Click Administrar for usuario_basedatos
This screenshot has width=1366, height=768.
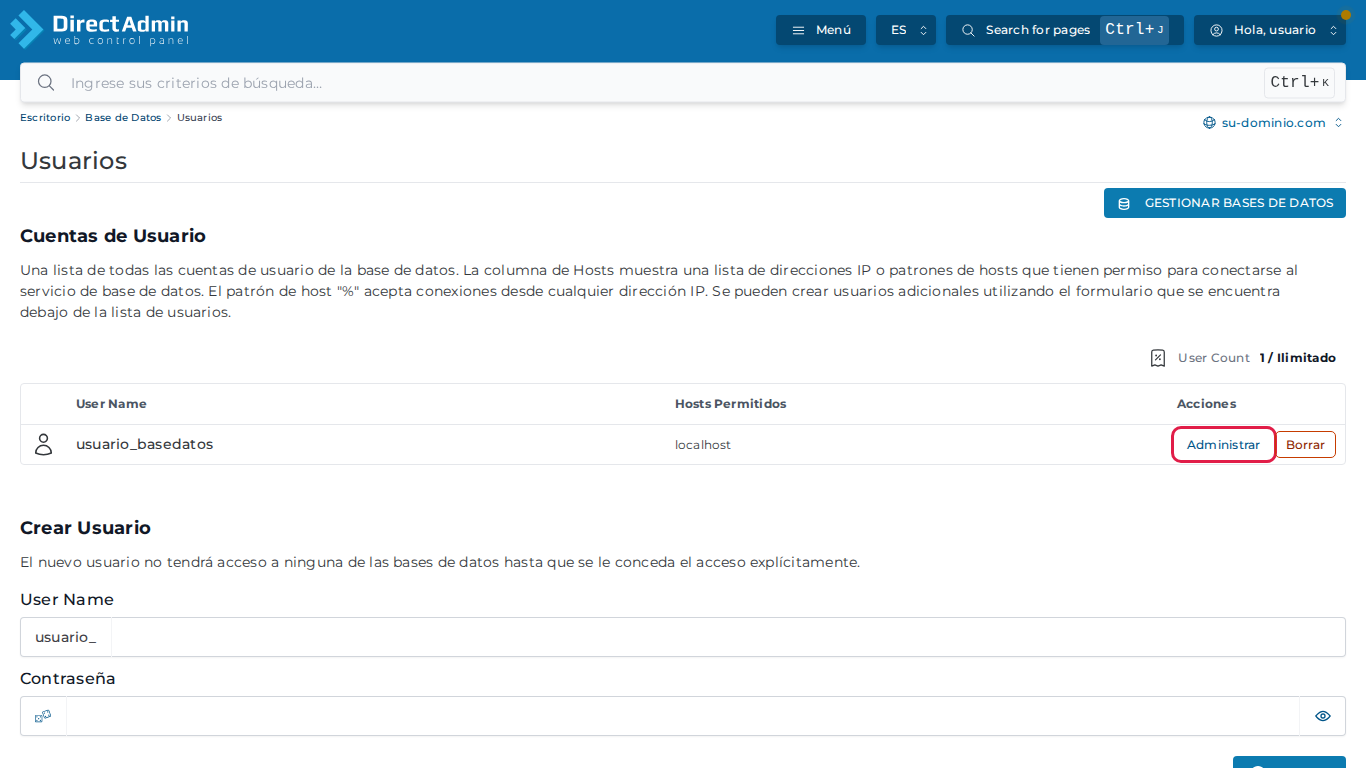tap(1223, 445)
